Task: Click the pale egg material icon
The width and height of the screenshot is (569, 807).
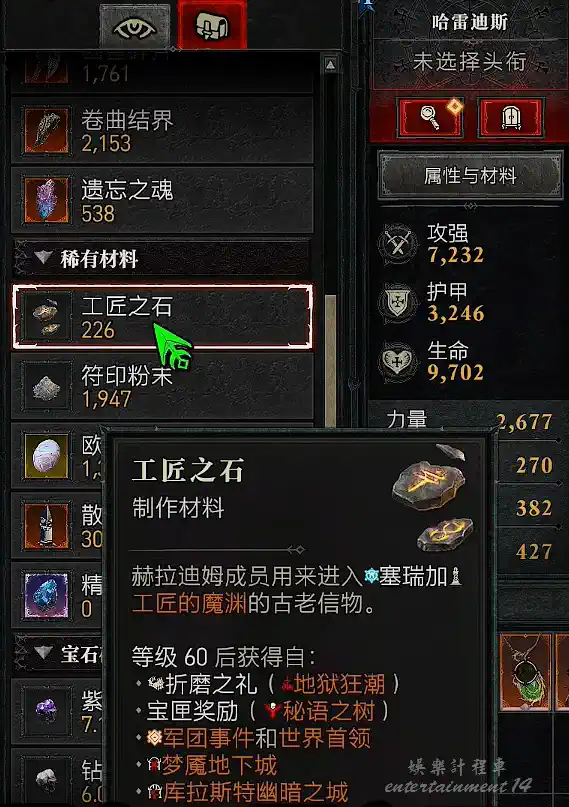Action: tap(46, 456)
